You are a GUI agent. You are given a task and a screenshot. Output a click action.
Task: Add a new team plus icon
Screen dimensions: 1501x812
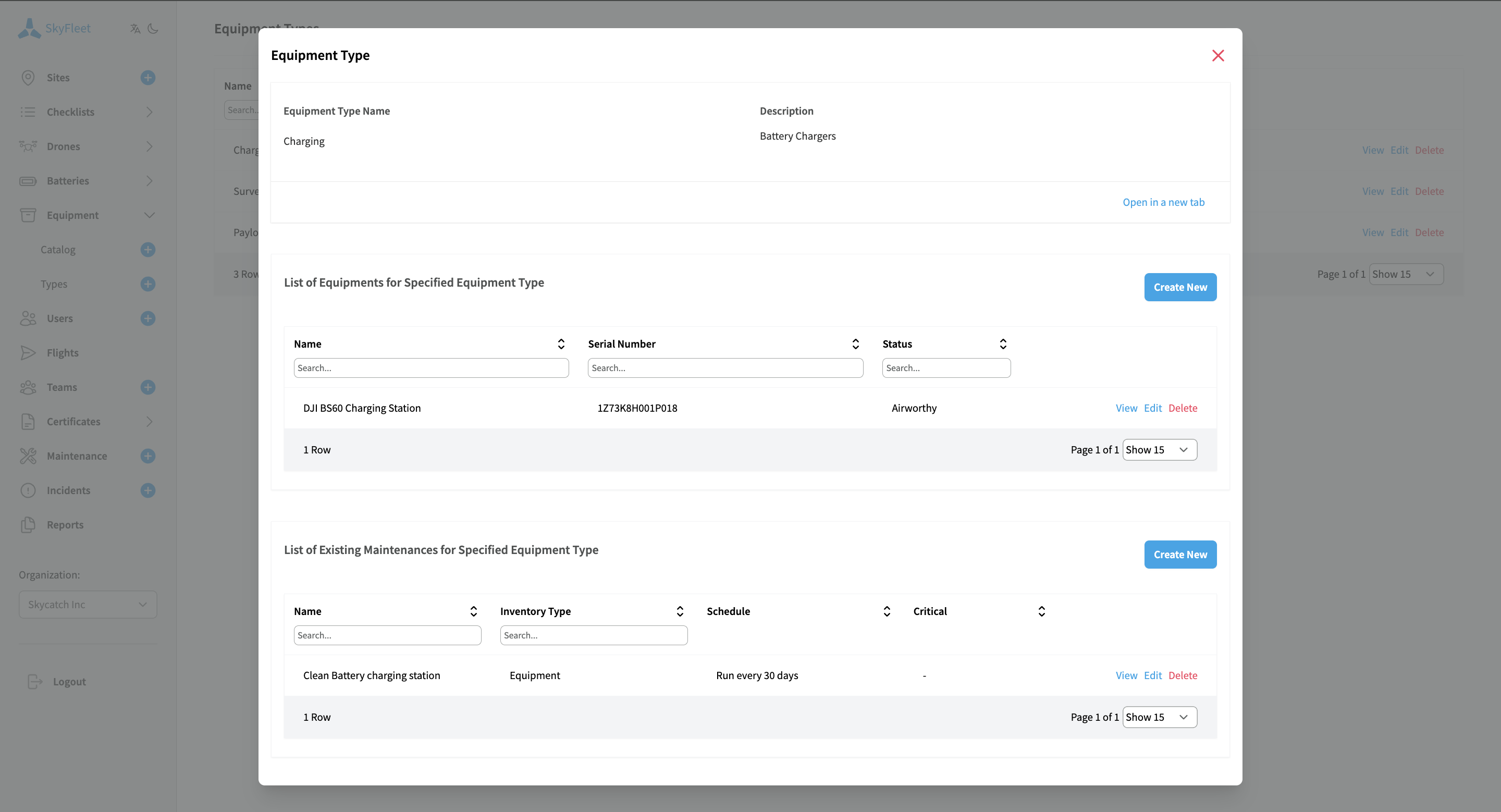pyautogui.click(x=148, y=387)
